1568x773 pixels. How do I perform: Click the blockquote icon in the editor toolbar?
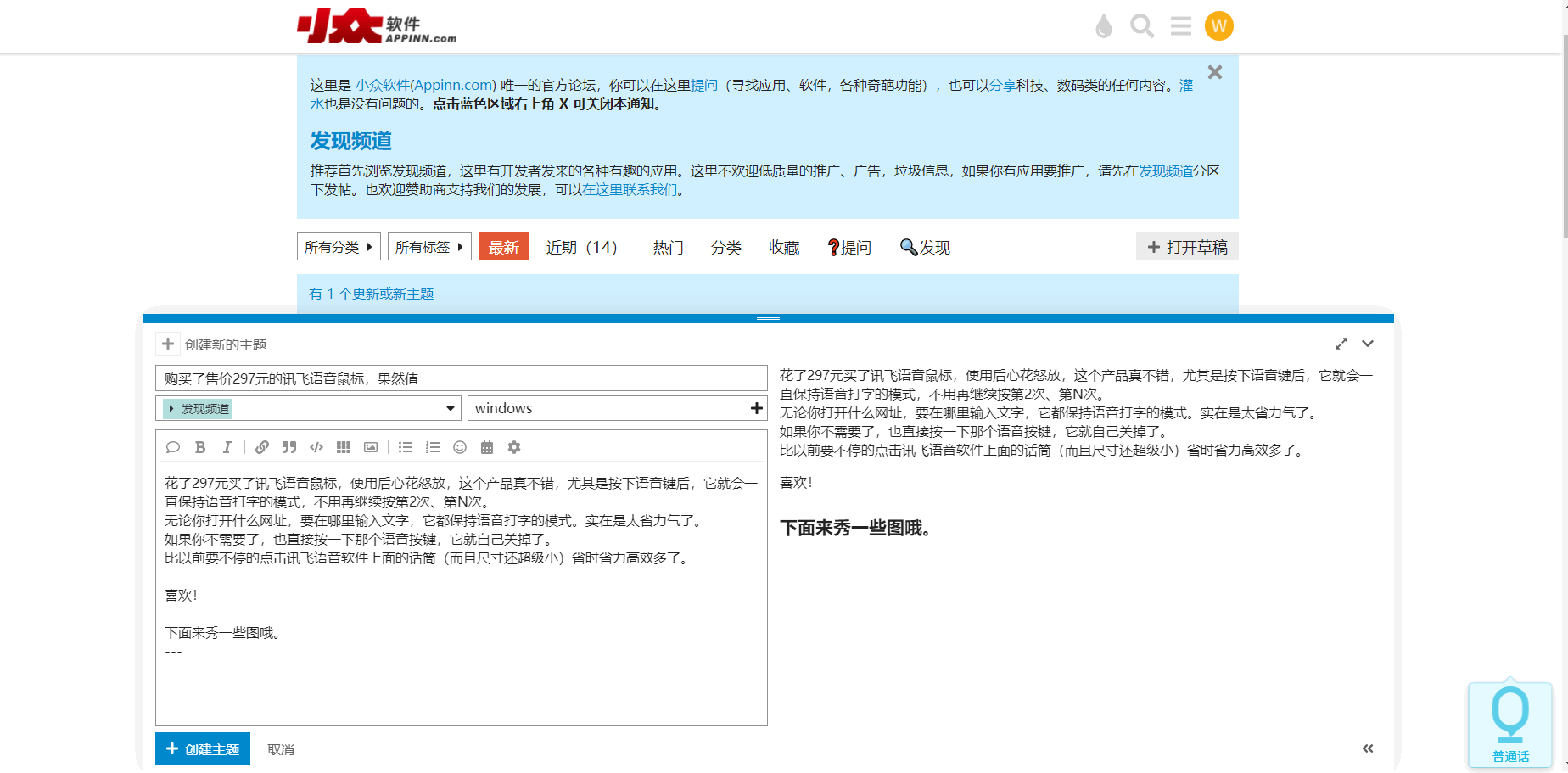tap(289, 447)
